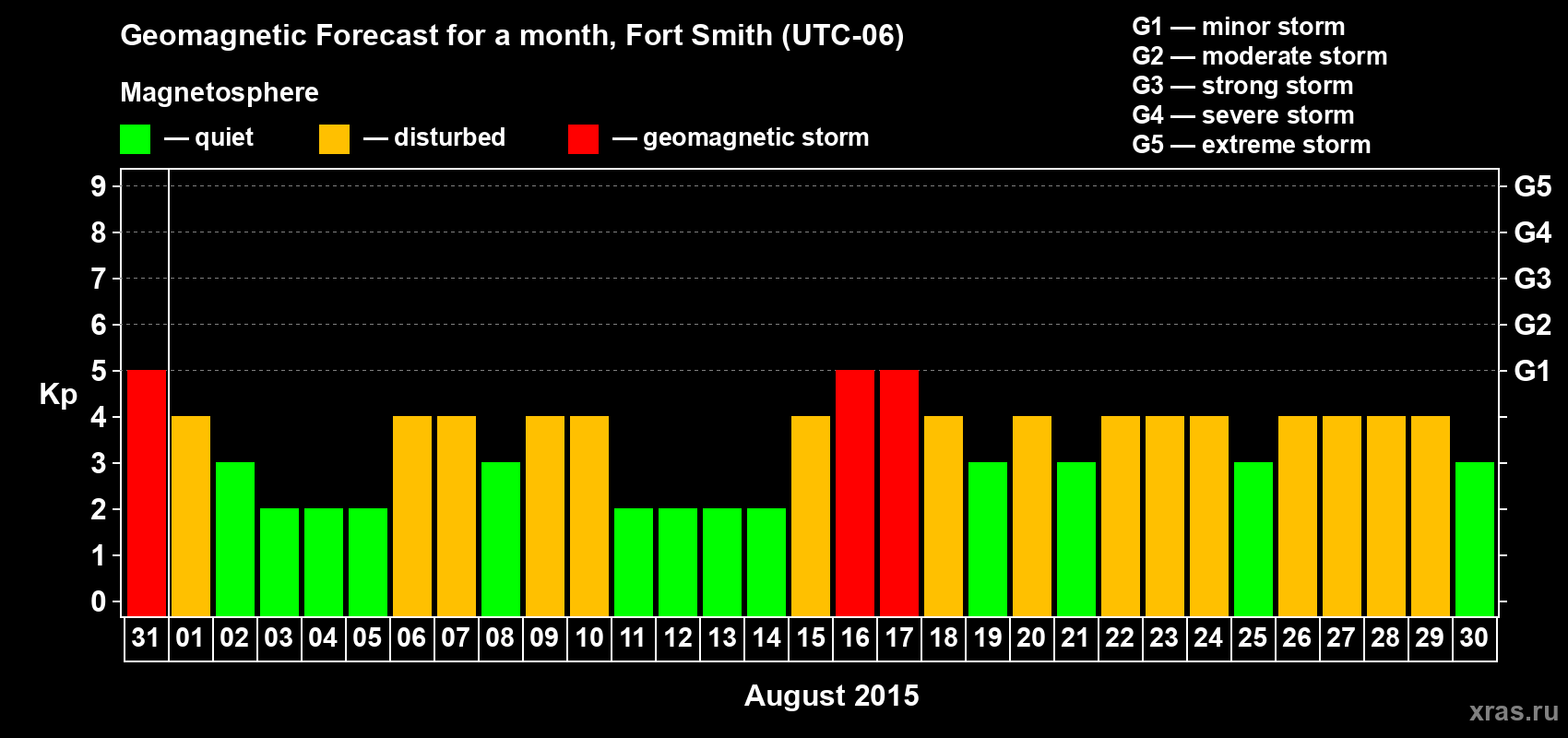This screenshot has width=1568, height=738.
Task: Click the 'quiet' legend text
Action: point(224,137)
